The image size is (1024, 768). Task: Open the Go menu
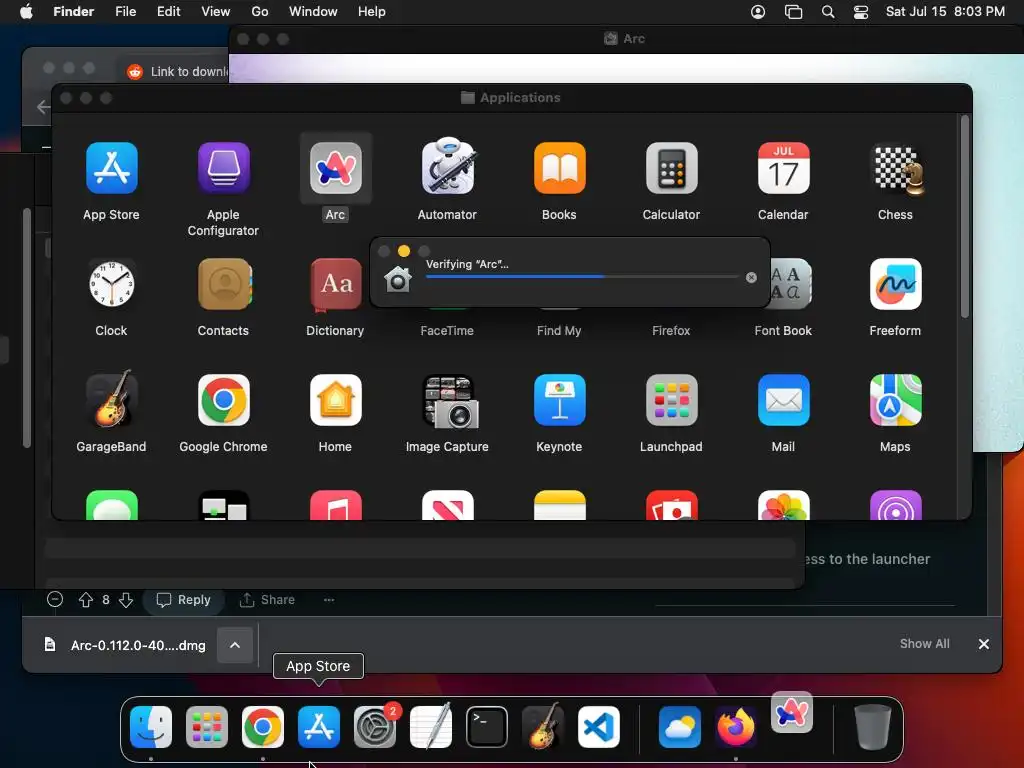260,12
